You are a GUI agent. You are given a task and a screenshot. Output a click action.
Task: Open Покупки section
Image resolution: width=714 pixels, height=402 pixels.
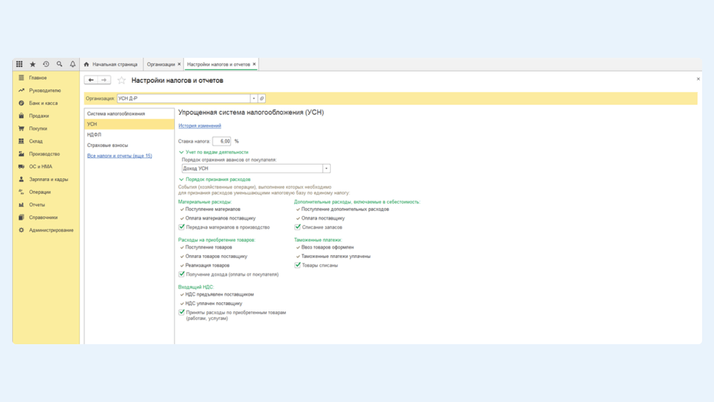(38, 129)
